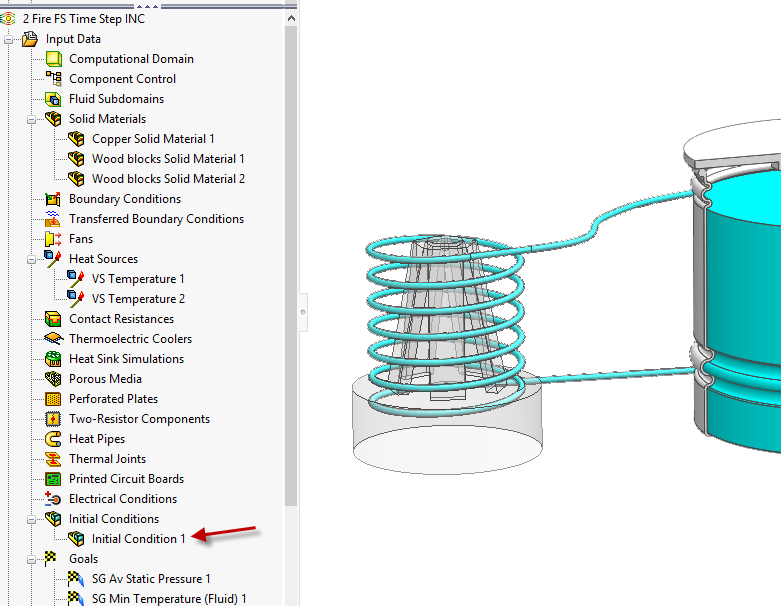The image size is (781, 606).
Task: Click the VS Temperature 2 icon
Action: tap(76, 298)
